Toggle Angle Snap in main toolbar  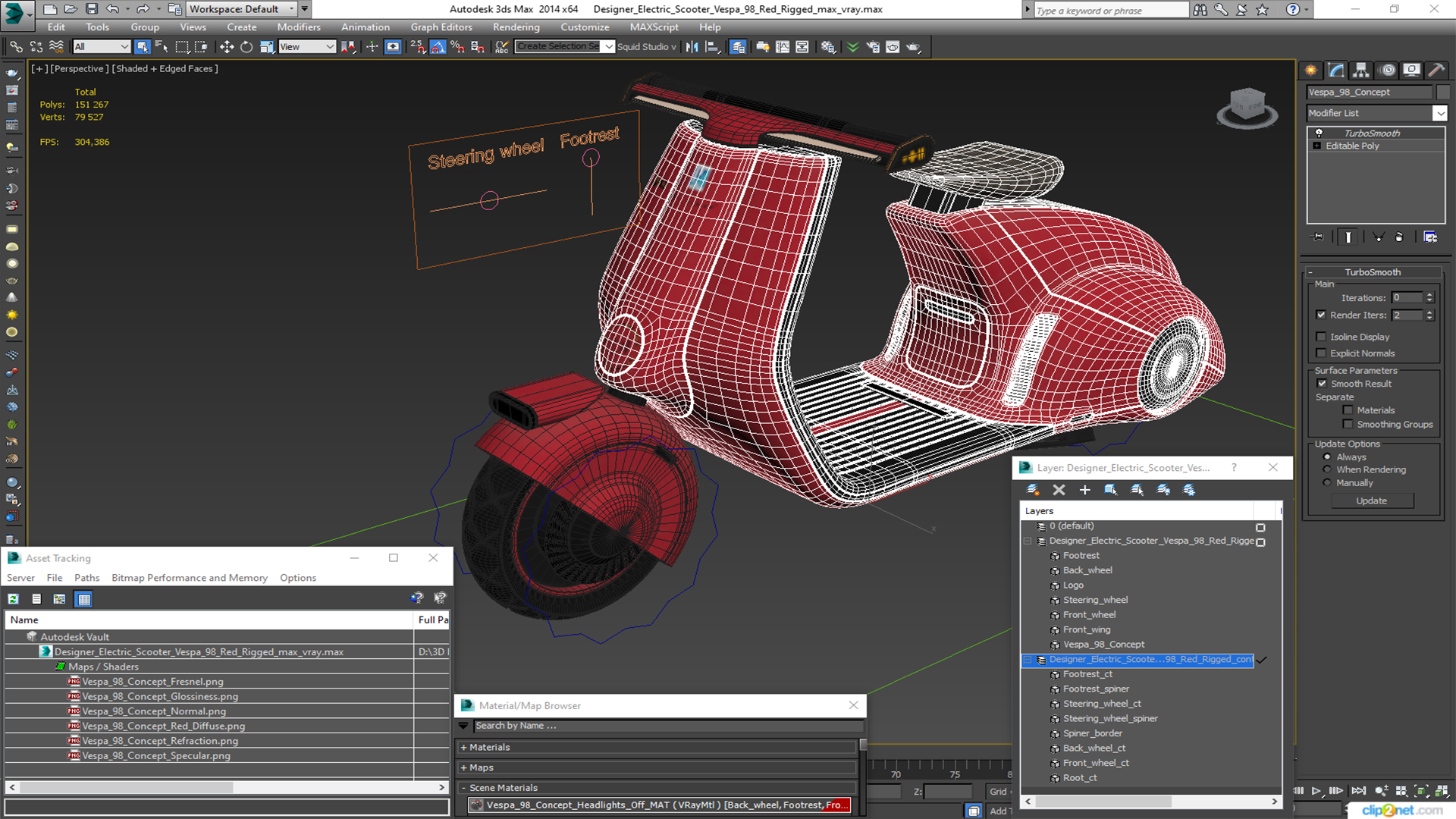(438, 47)
